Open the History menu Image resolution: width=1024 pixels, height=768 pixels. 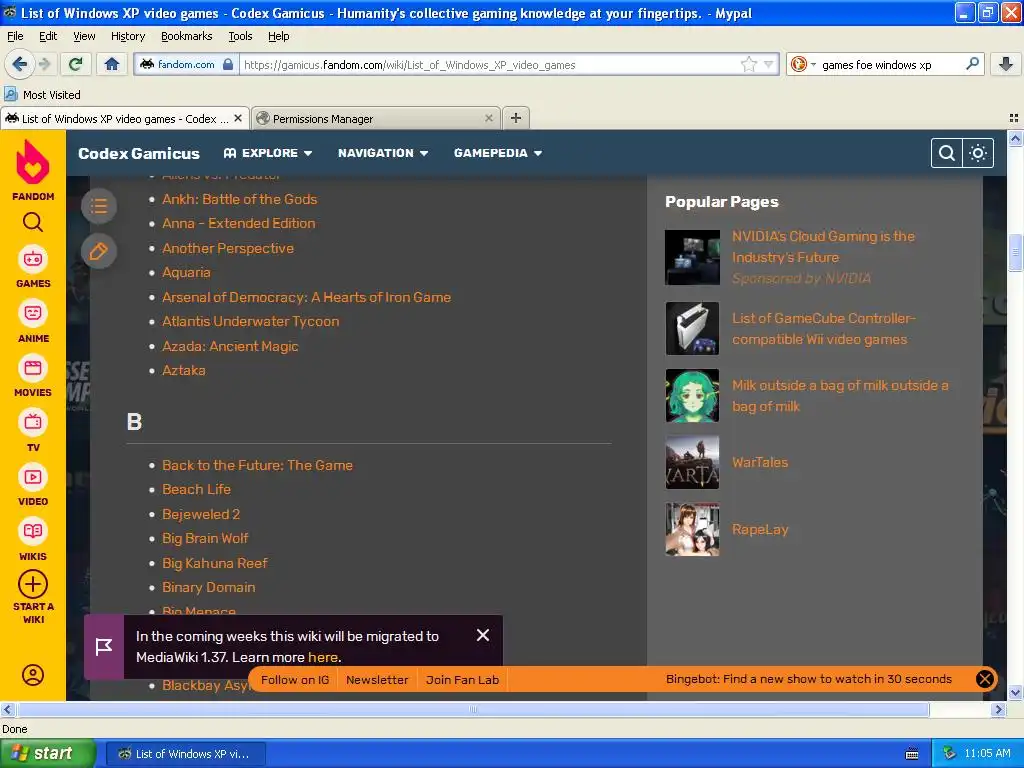click(127, 36)
